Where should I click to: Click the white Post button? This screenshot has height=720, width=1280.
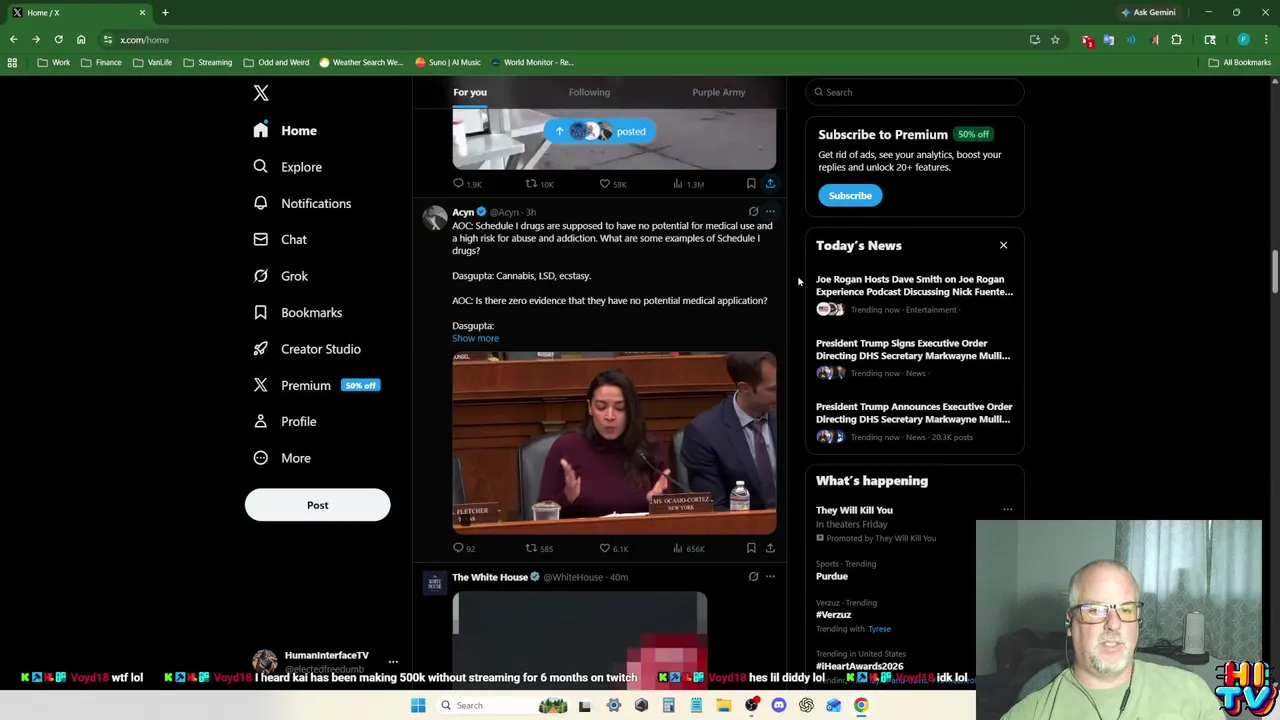[x=317, y=505]
